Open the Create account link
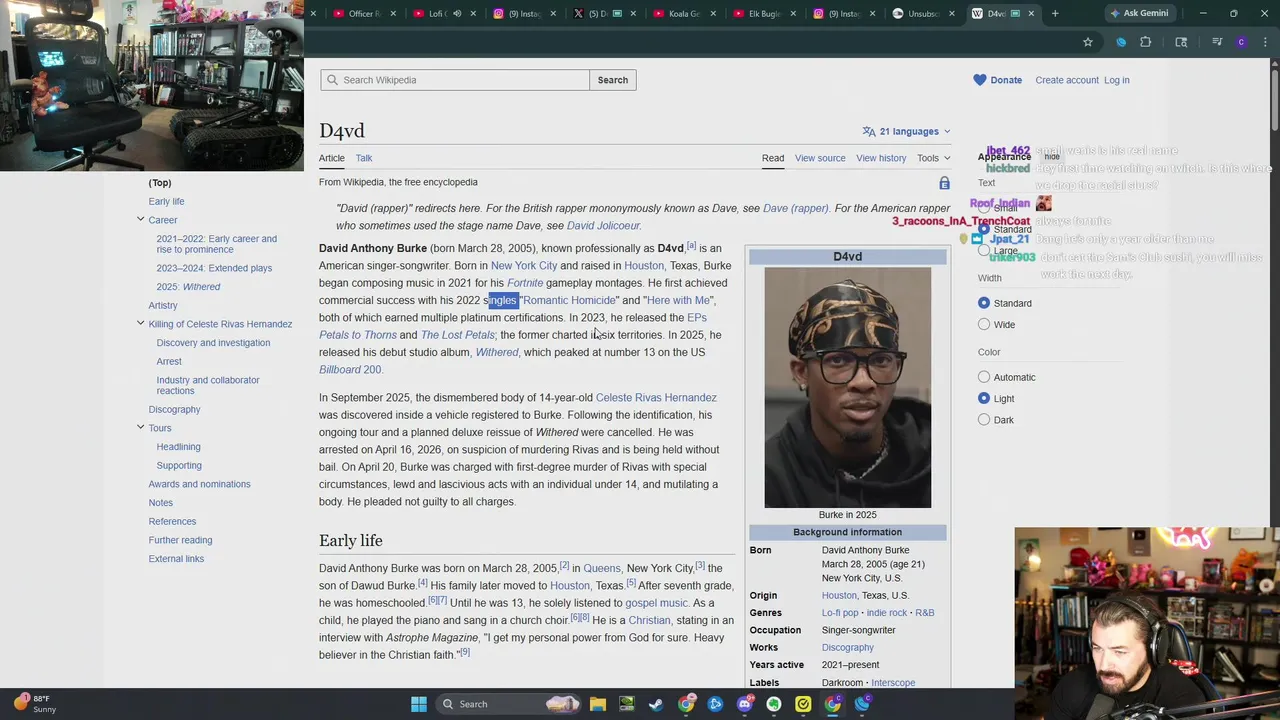 point(1067,80)
